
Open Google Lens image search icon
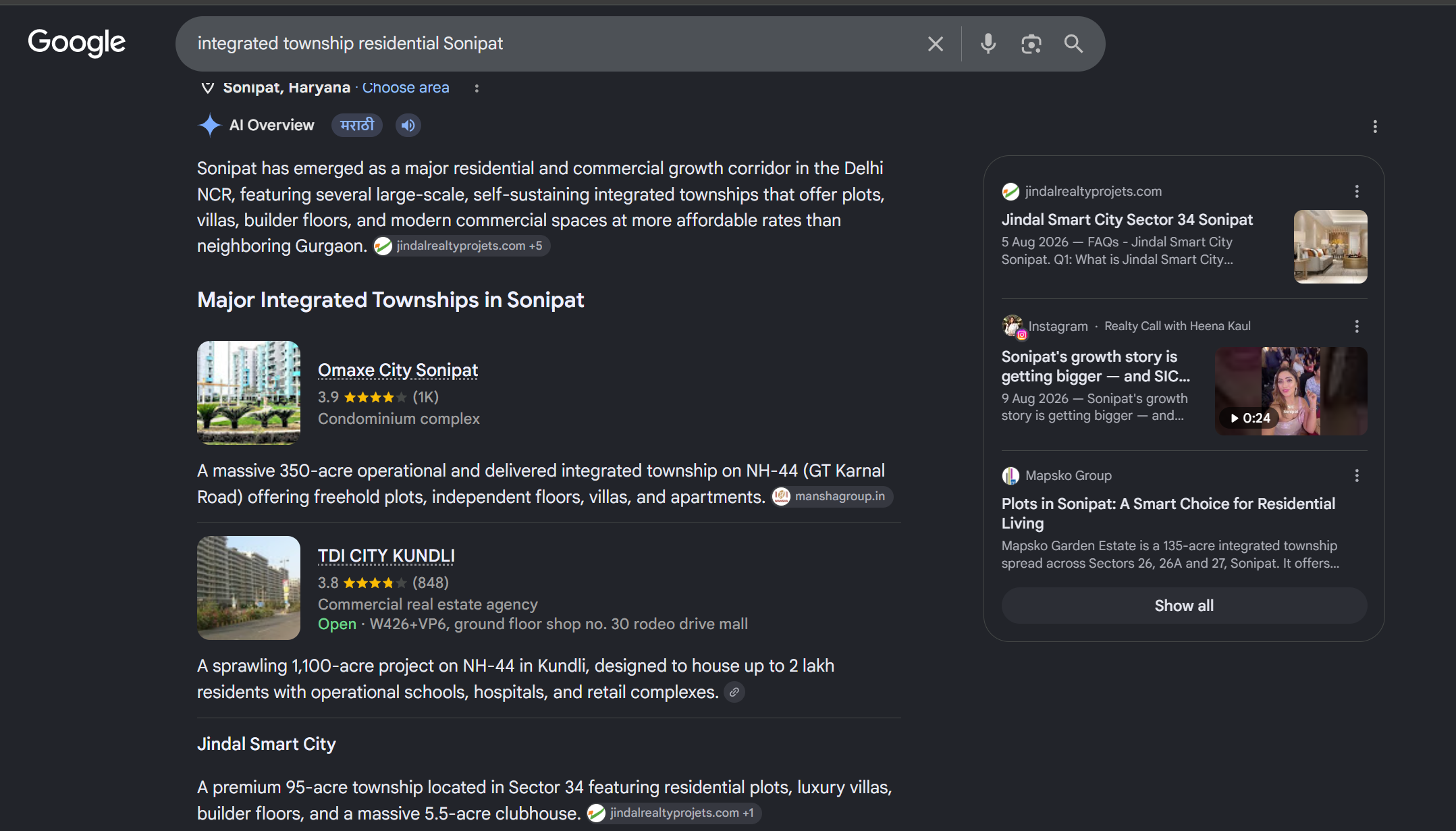click(1031, 44)
